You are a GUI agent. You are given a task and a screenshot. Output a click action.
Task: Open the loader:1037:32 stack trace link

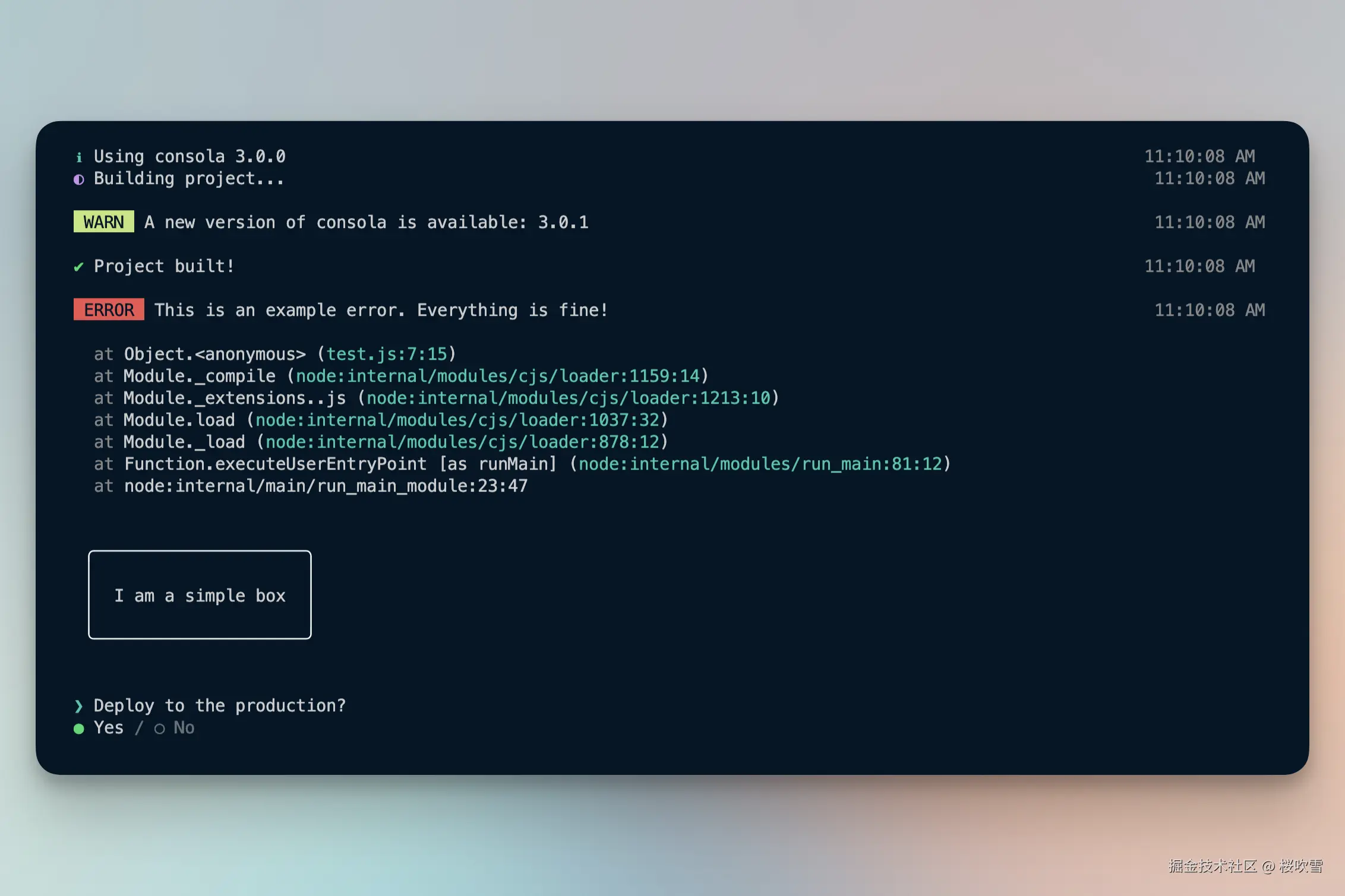coord(457,420)
